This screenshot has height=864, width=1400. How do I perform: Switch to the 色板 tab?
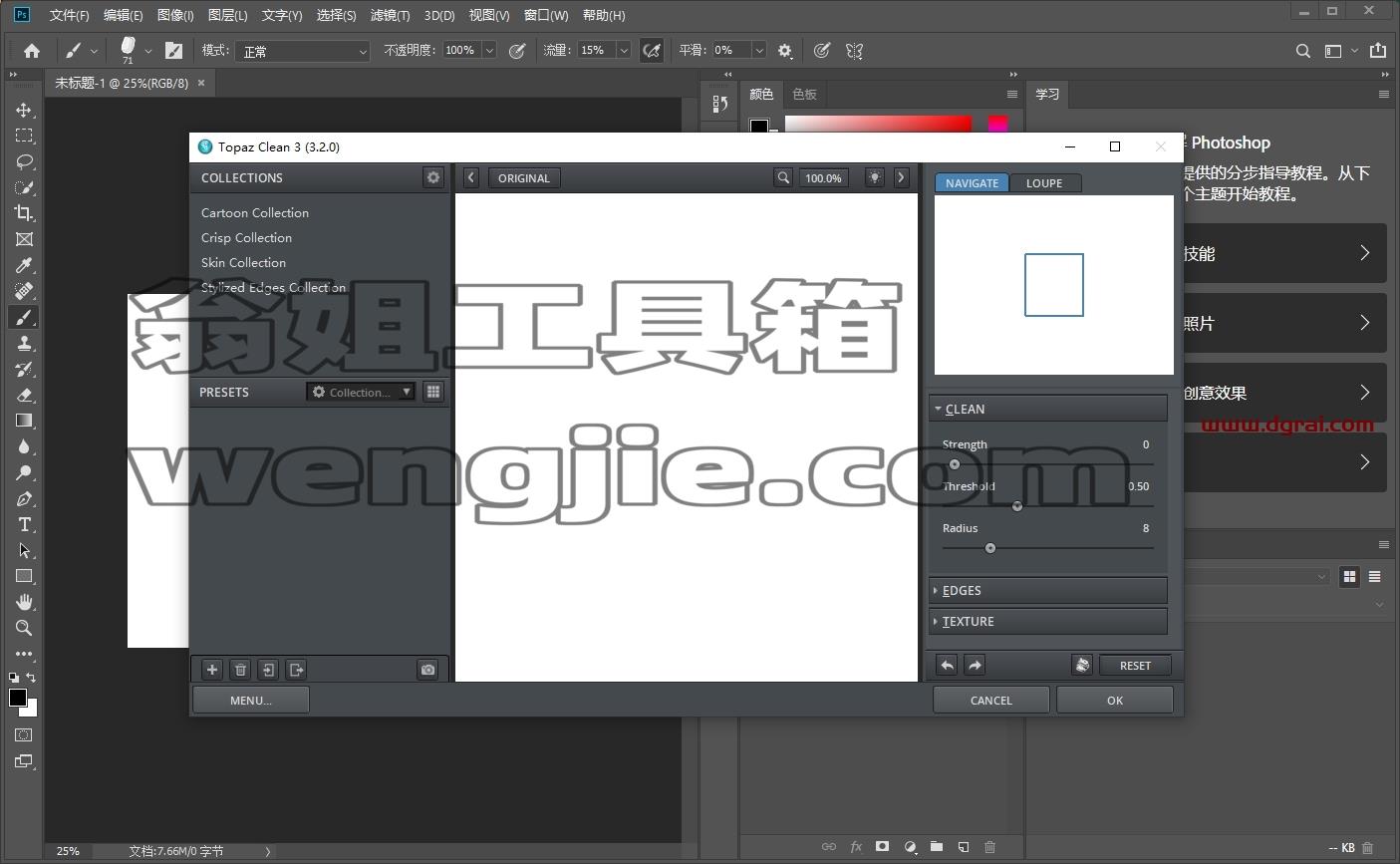[804, 95]
